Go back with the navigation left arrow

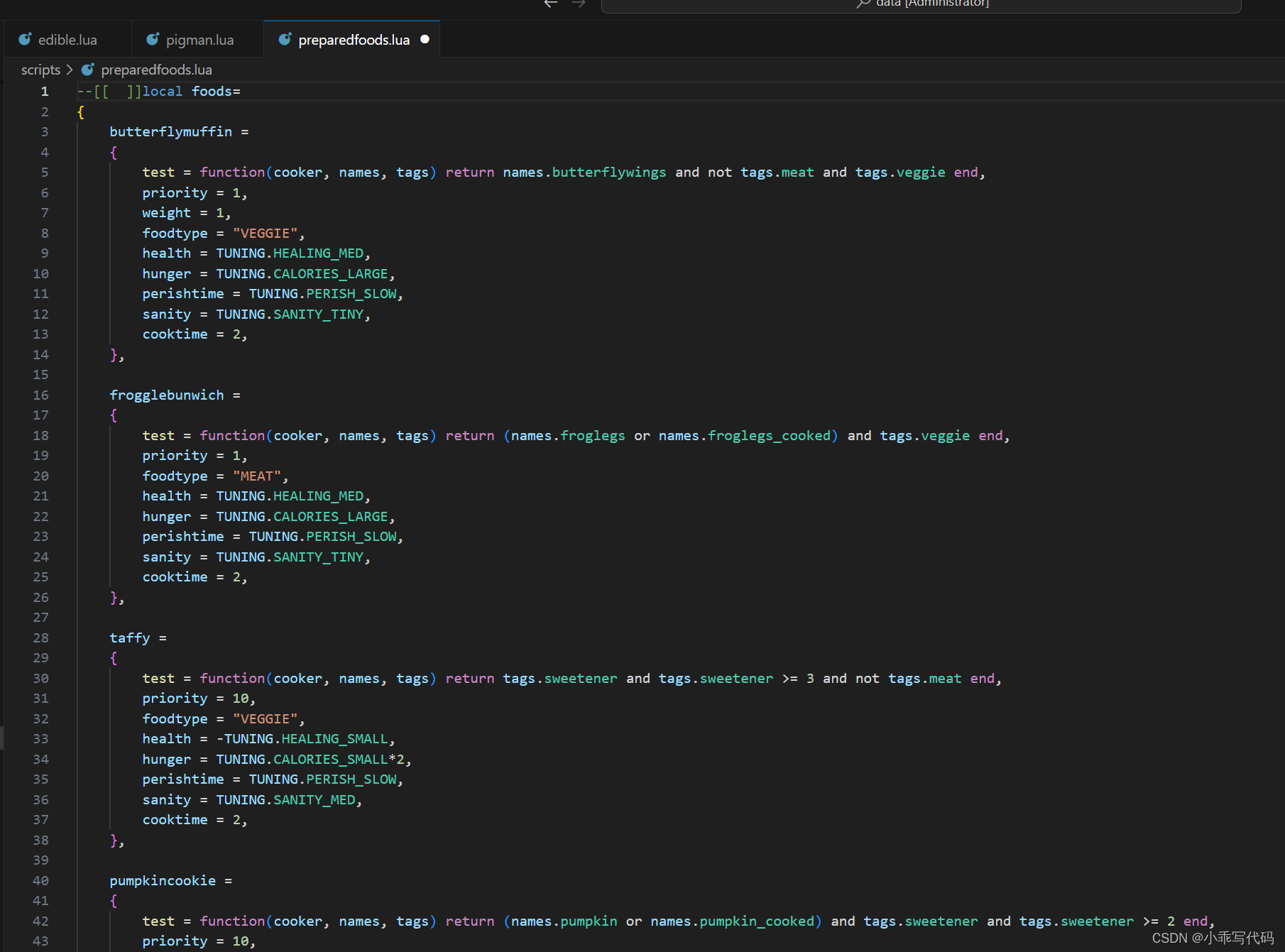pos(551,4)
